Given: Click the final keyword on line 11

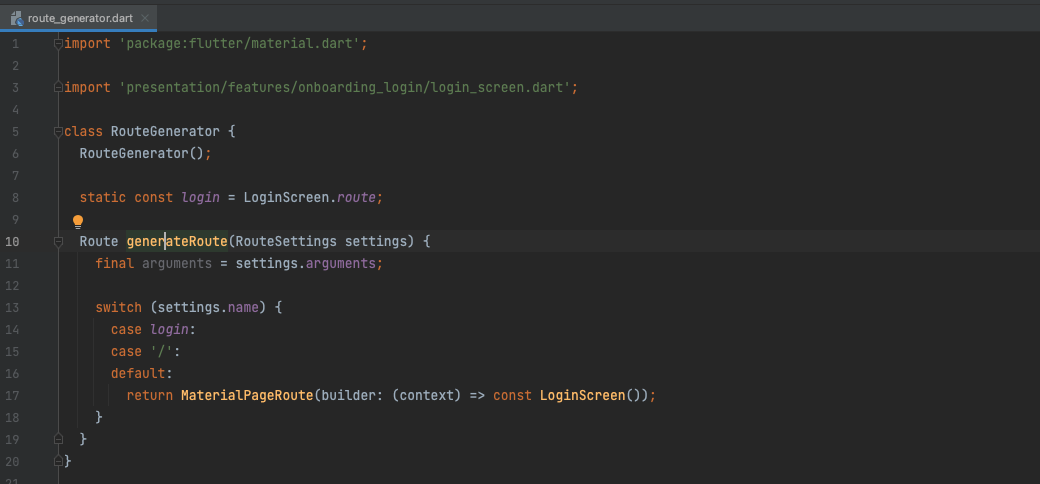Looking at the screenshot, I should pos(115,263).
